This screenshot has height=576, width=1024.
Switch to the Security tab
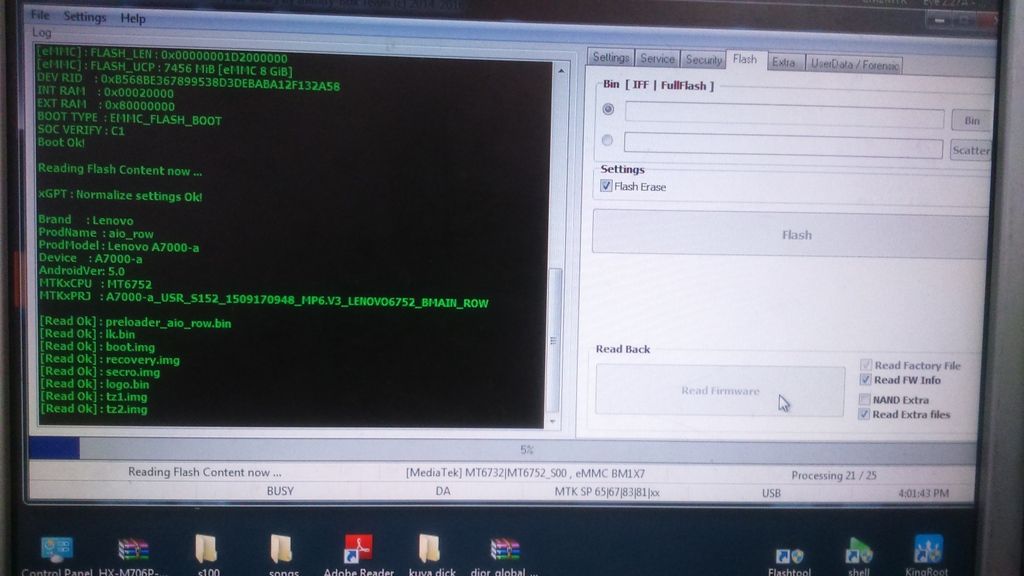point(703,60)
